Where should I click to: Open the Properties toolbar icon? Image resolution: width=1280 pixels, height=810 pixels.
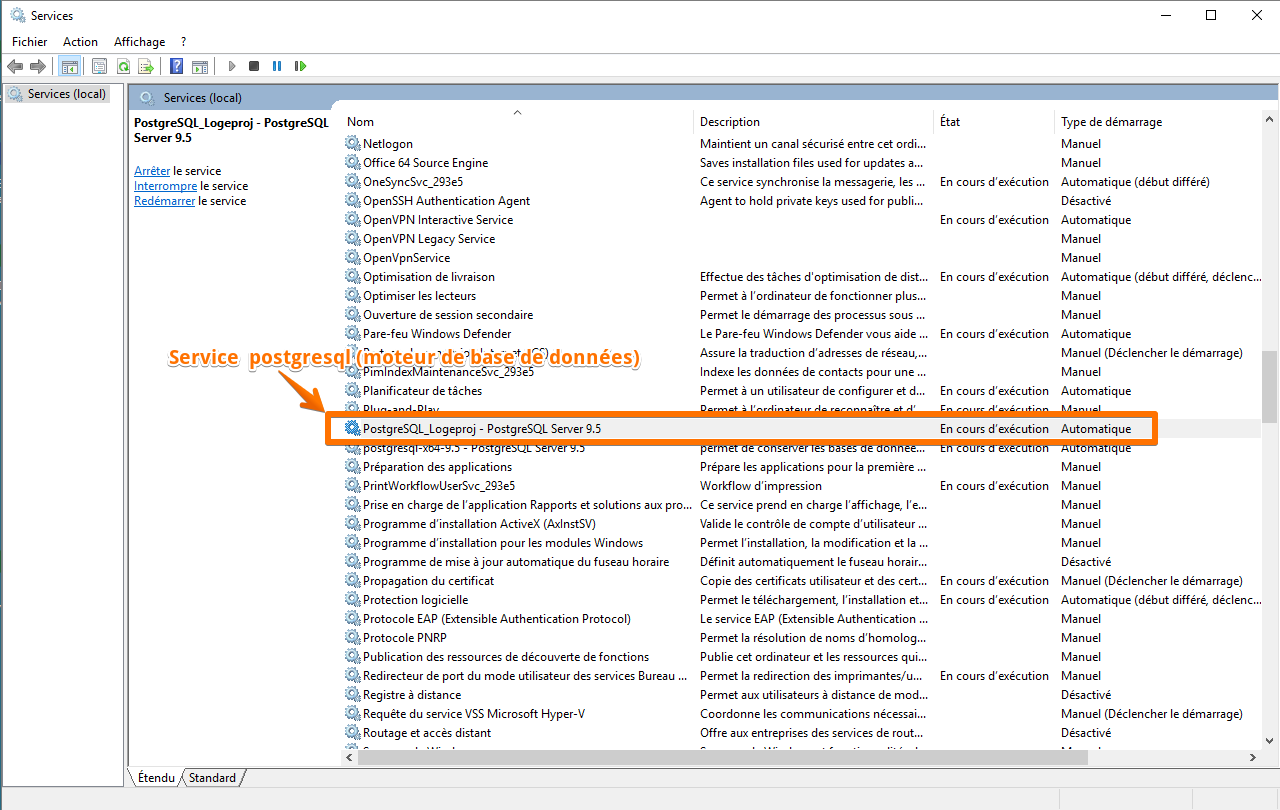pos(99,66)
